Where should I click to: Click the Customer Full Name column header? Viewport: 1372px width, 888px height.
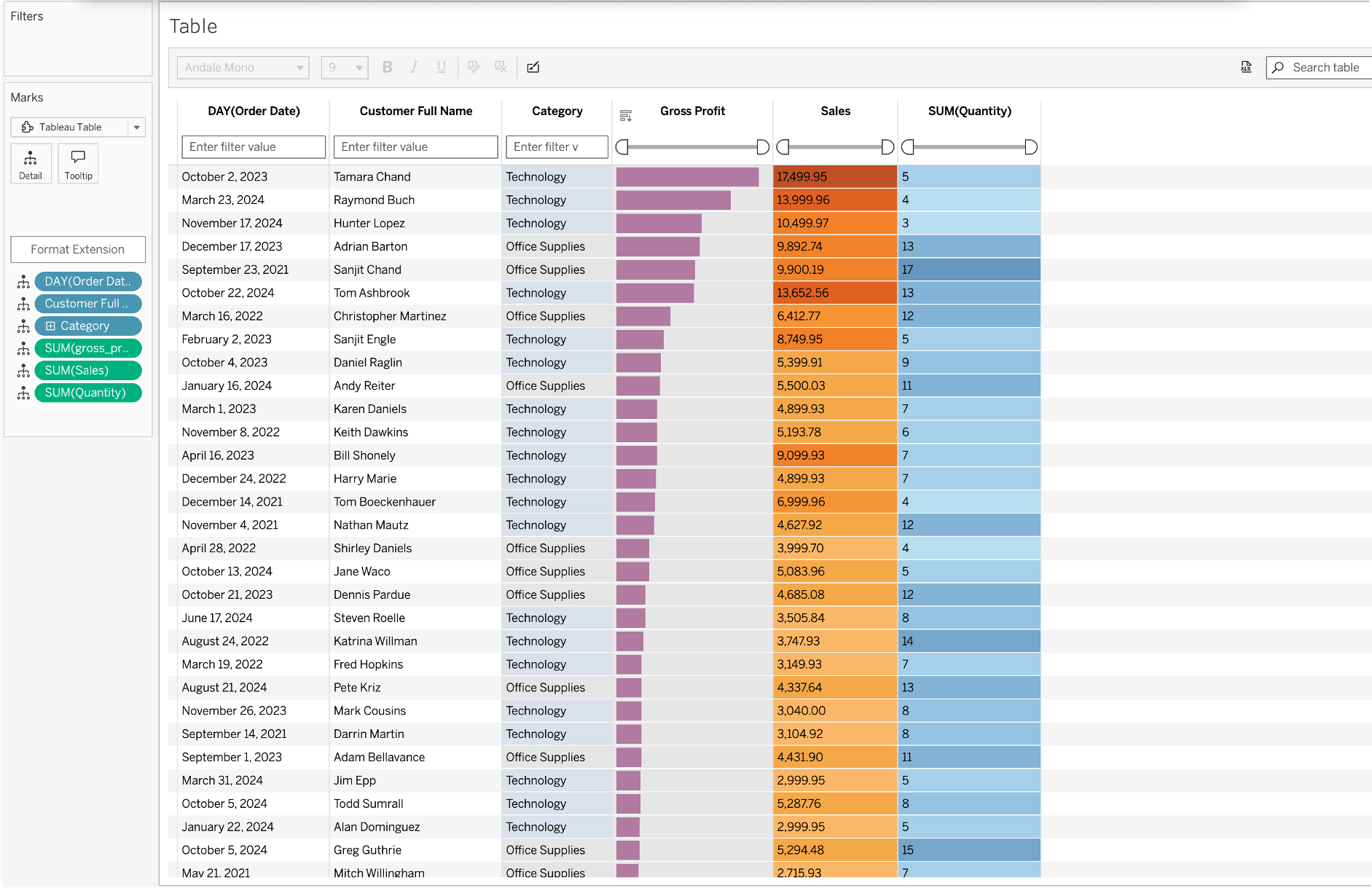[x=415, y=111]
